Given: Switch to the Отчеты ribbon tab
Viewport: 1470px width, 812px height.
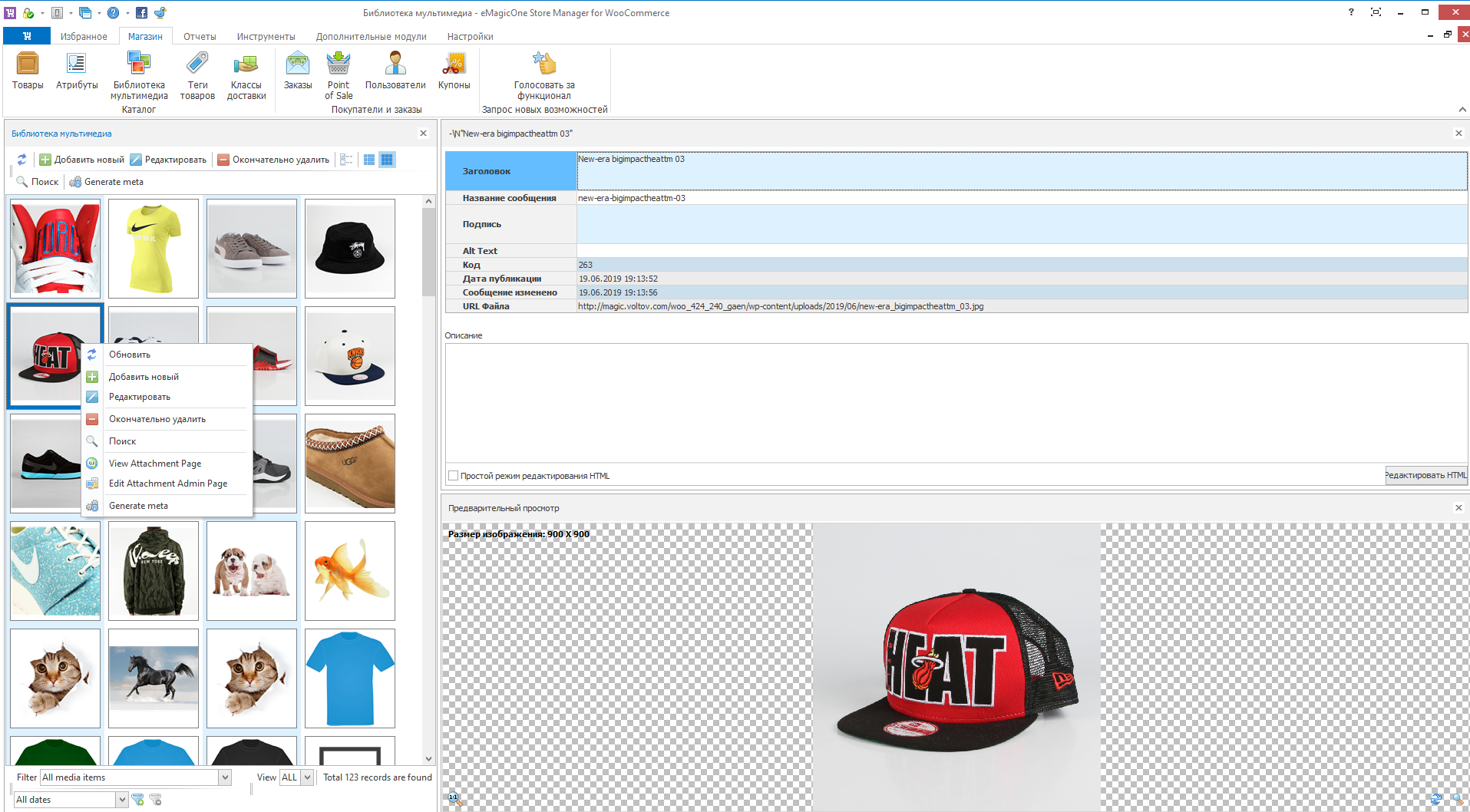Looking at the screenshot, I should point(200,36).
